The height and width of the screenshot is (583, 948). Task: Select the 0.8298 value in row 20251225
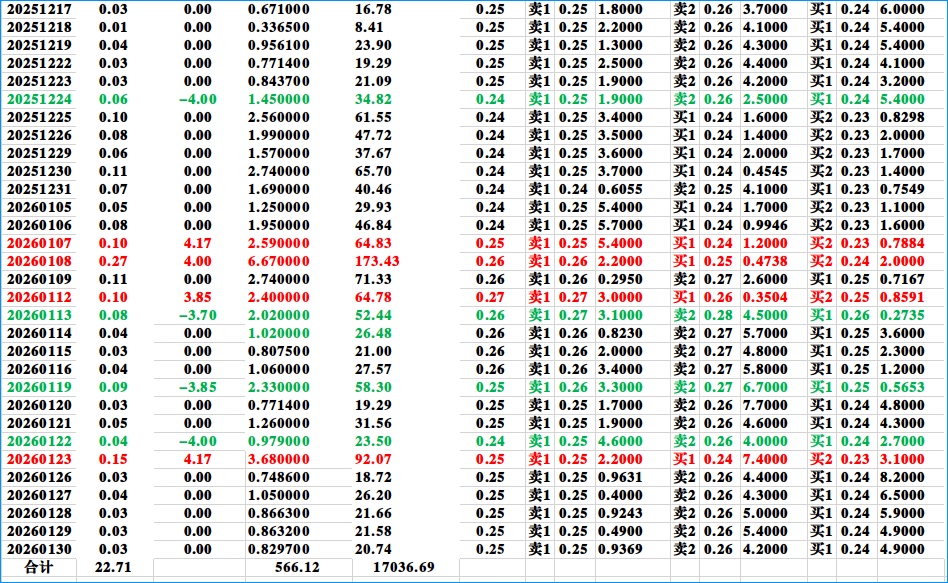[x=902, y=117]
